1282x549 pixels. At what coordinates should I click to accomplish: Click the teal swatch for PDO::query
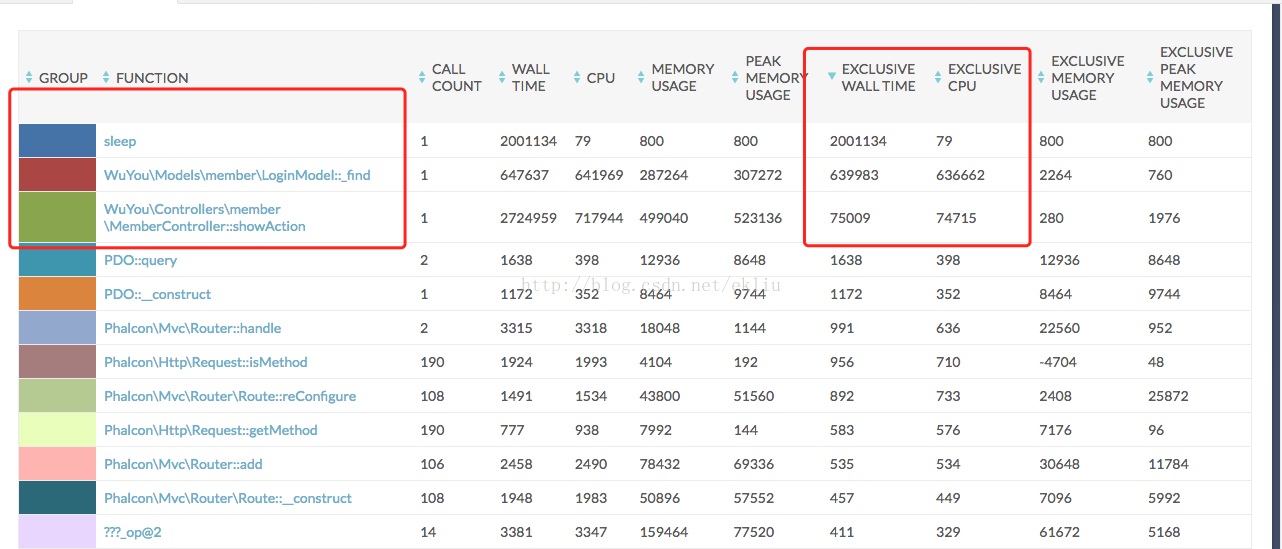pyautogui.click(x=57, y=260)
